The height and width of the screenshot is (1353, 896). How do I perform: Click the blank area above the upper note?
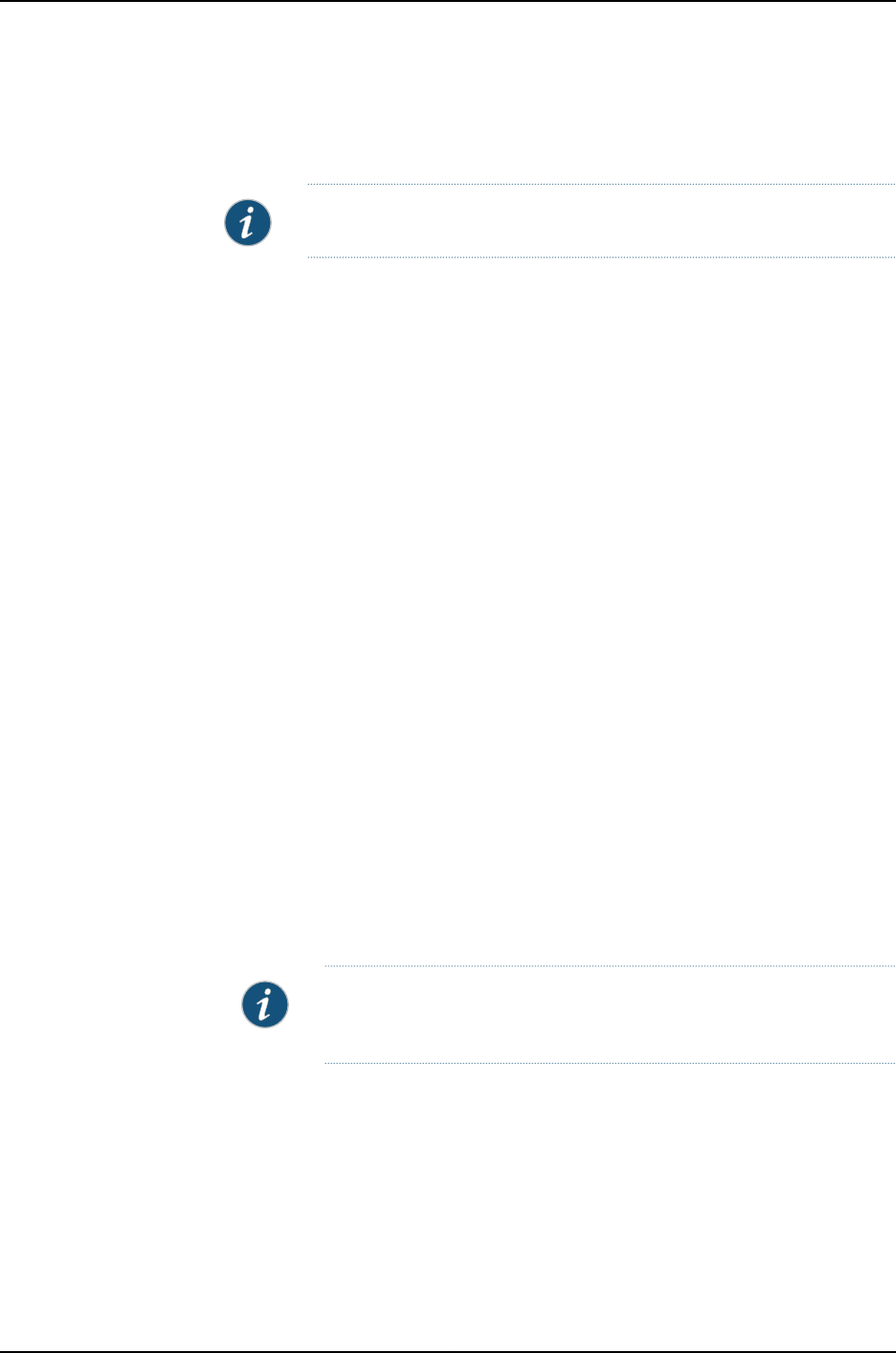click(448, 92)
